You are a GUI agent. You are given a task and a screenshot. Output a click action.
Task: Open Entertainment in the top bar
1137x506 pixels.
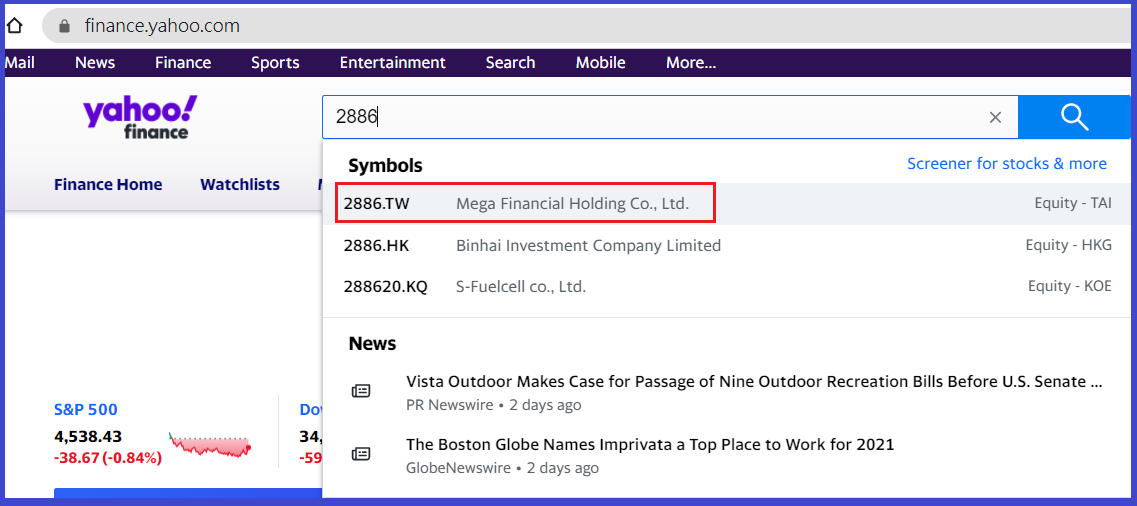pyautogui.click(x=392, y=63)
